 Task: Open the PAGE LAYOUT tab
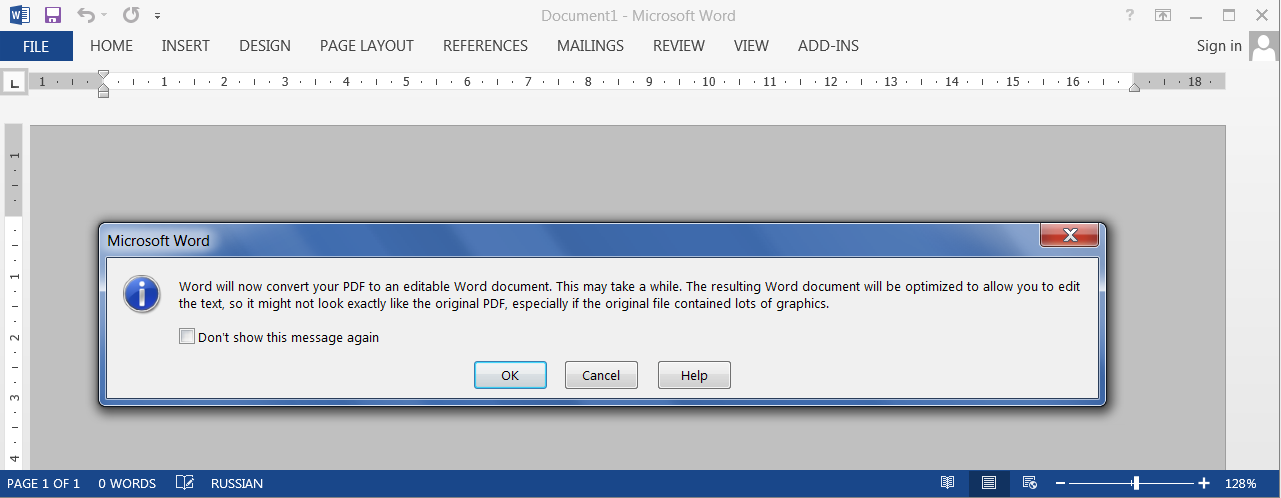pyautogui.click(x=367, y=46)
